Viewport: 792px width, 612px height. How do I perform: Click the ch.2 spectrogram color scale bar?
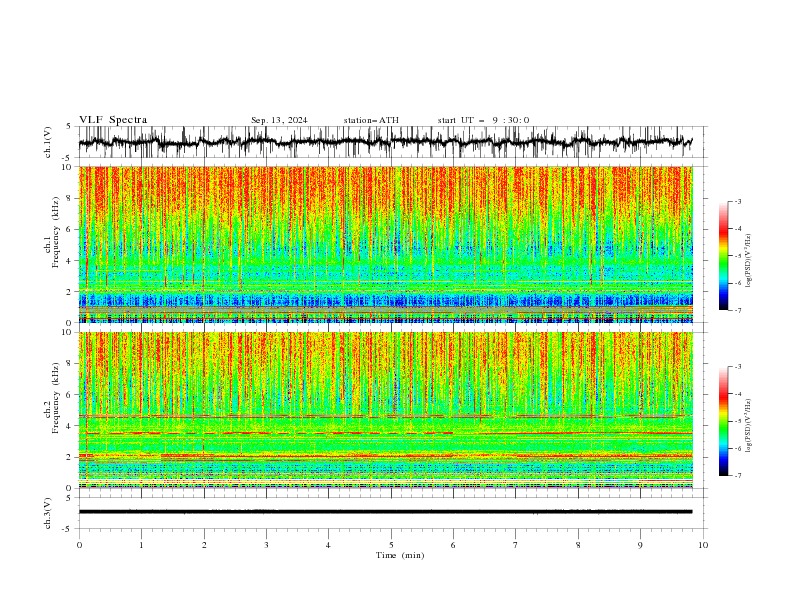click(x=724, y=421)
